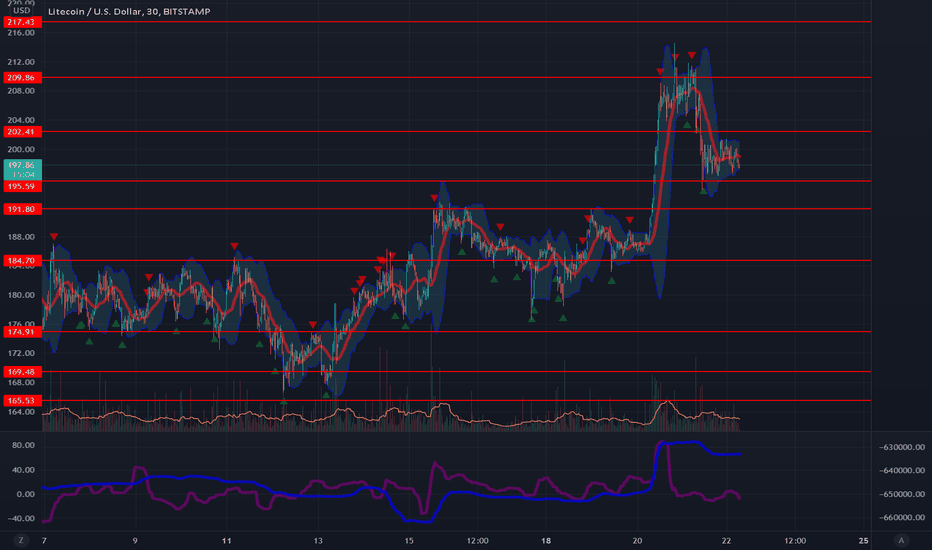Toggle the A auto-scale button
The height and width of the screenshot is (550, 932).
tap(901, 540)
